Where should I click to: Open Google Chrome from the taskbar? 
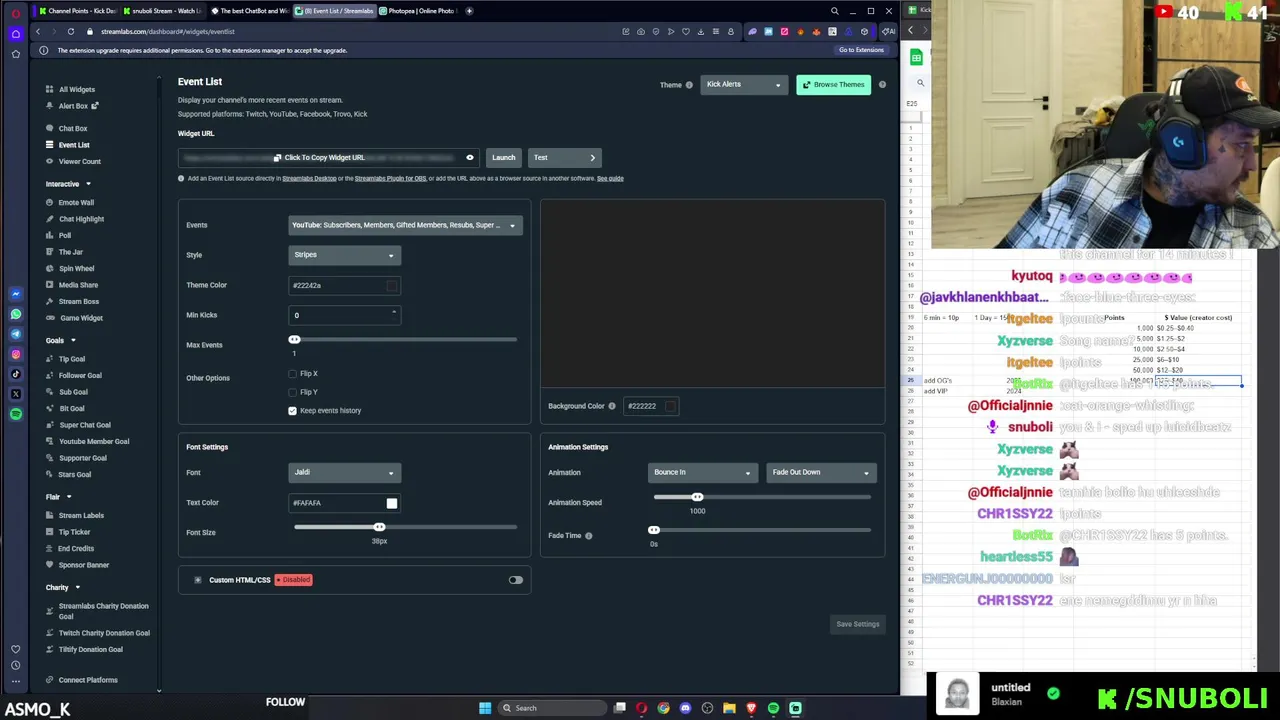(x=663, y=708)
